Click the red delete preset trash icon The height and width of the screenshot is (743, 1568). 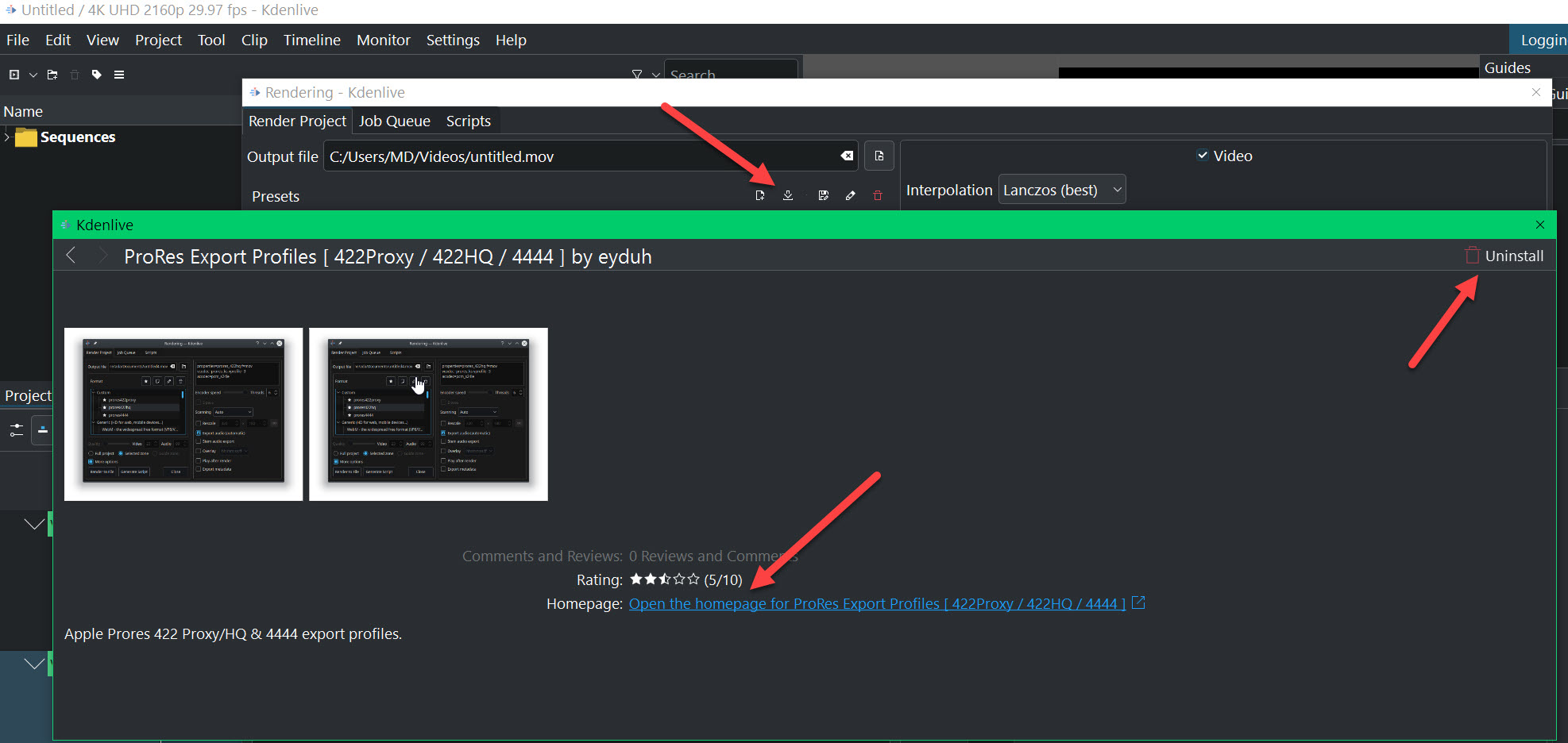click(878, 195)
